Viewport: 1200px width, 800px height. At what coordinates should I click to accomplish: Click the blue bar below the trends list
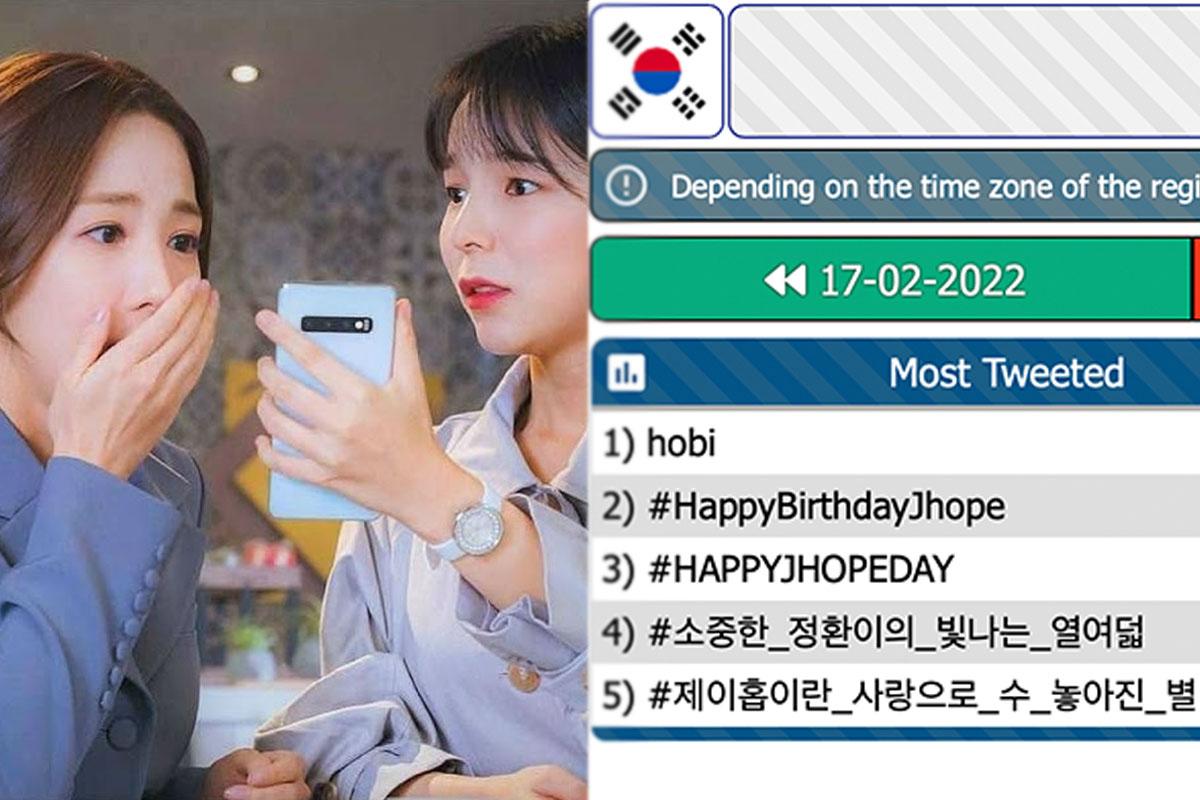pyautogui.click(x=895, y=734)
